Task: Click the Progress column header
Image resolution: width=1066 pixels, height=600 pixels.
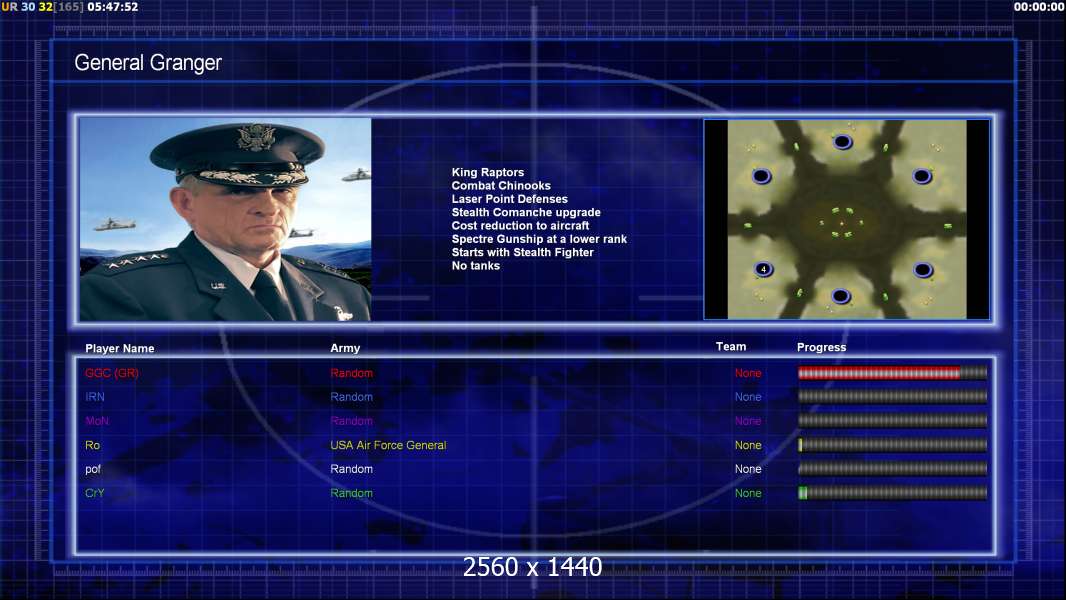Action: [821, 347]
